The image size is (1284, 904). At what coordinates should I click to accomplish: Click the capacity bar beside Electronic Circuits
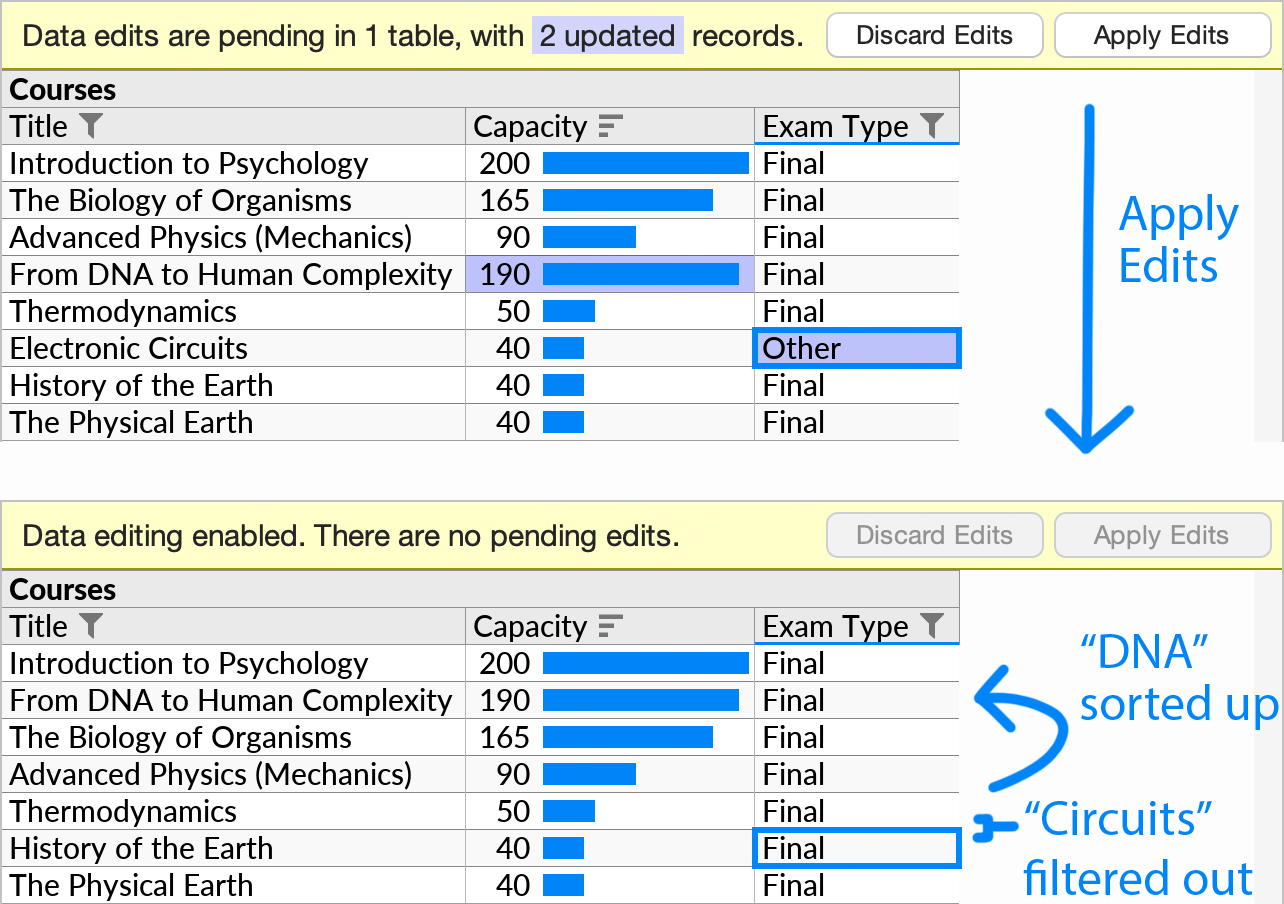563,348
